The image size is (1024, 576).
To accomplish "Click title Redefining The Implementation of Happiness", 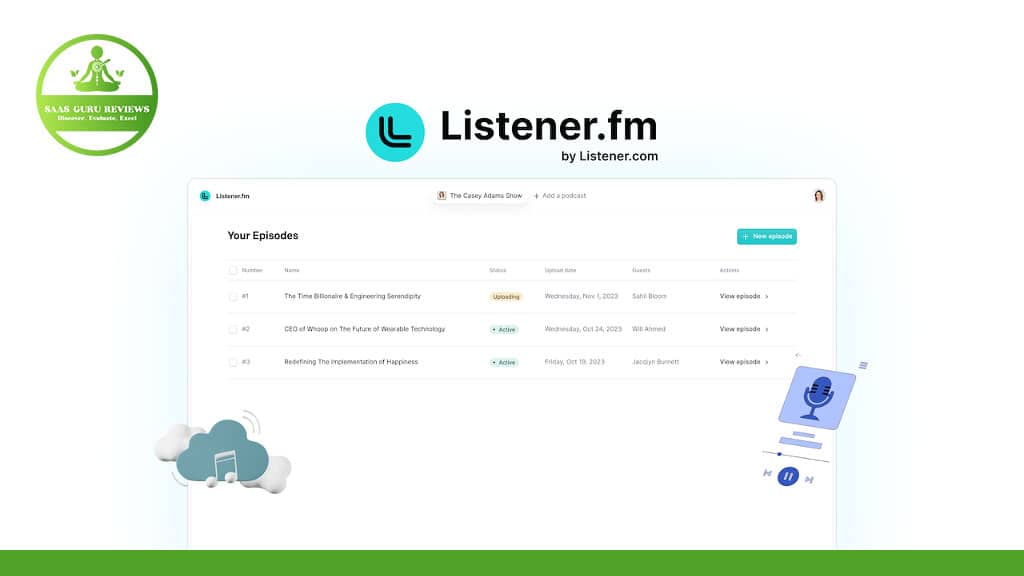I will (351, 362).
